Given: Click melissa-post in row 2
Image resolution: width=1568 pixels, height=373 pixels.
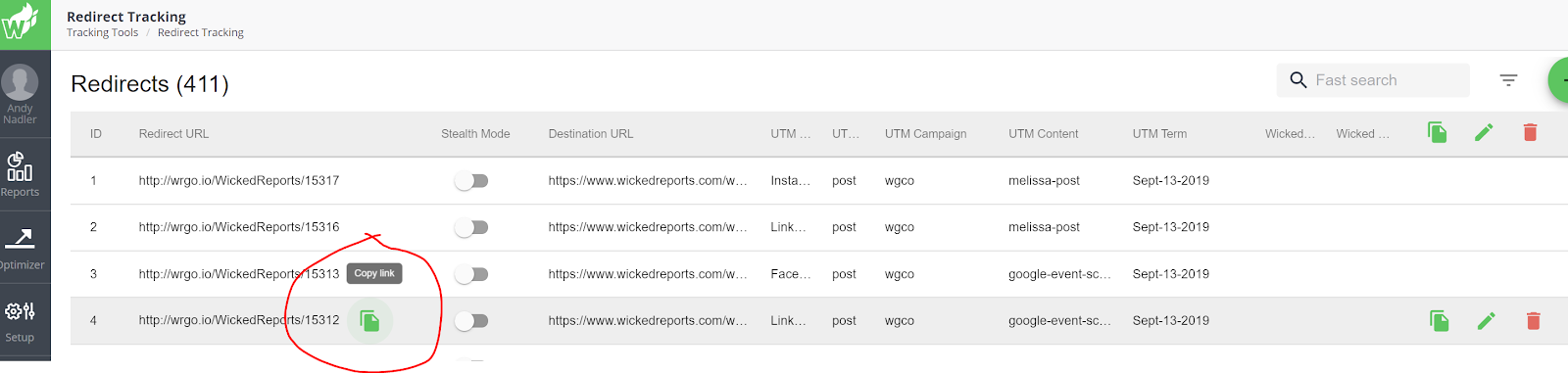Looking at the screenshot, I should click(x=1044, y=227).
